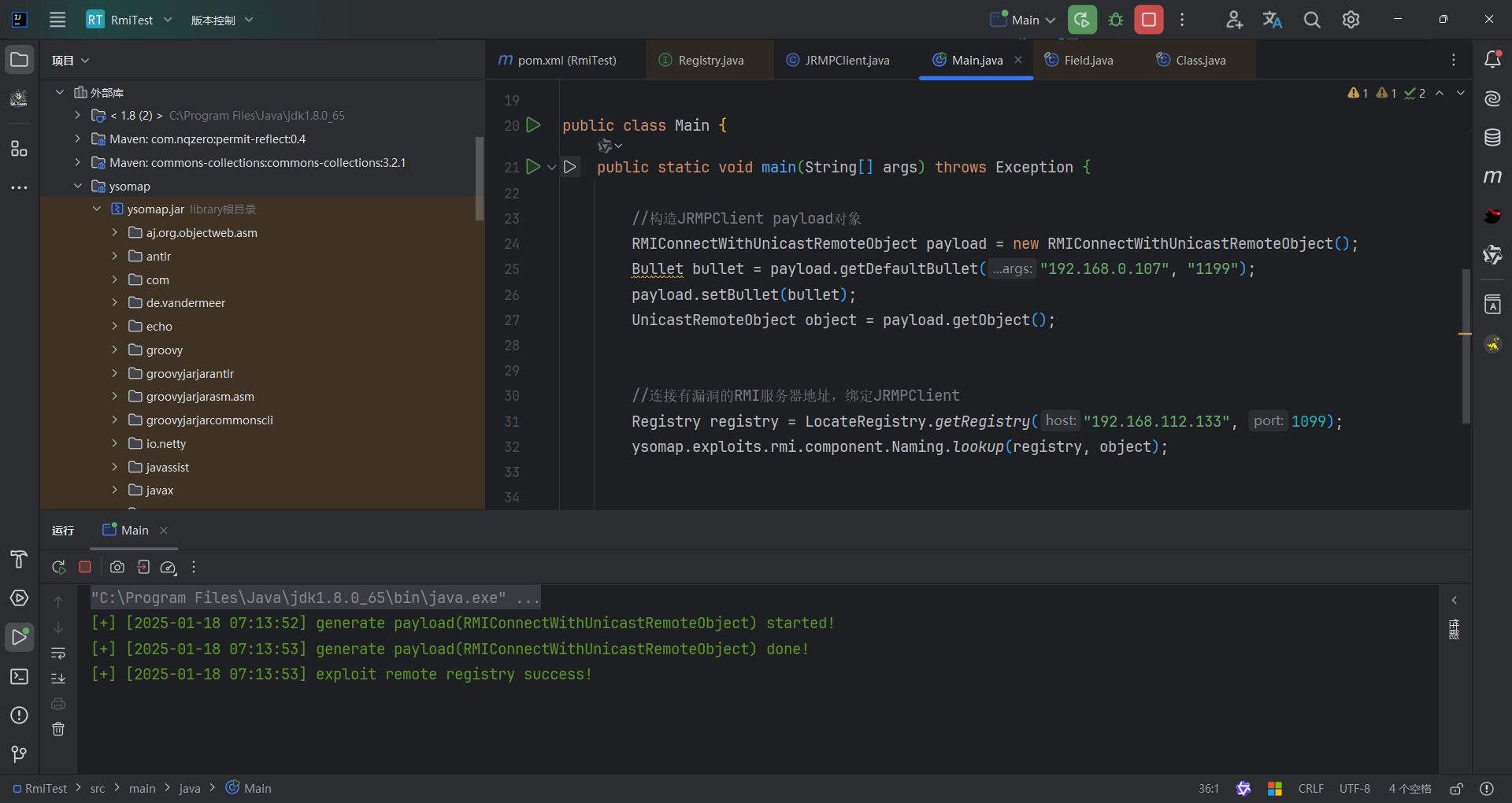Open the main hamburger menu
The width and height of the screenshot is (1512, 803).
[x=57, y=20]
